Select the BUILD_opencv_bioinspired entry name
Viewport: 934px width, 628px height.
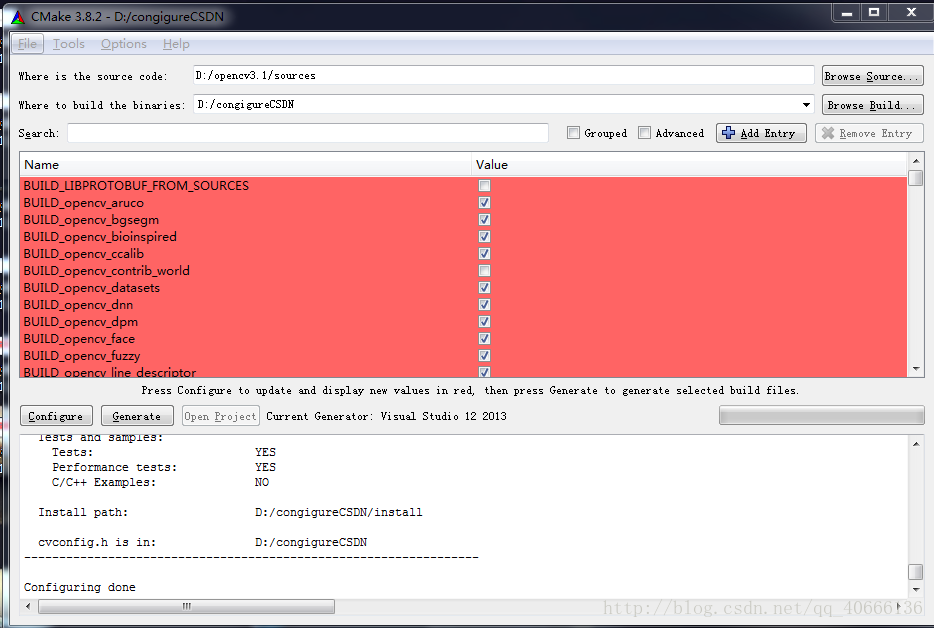click(x=100, y=237)
